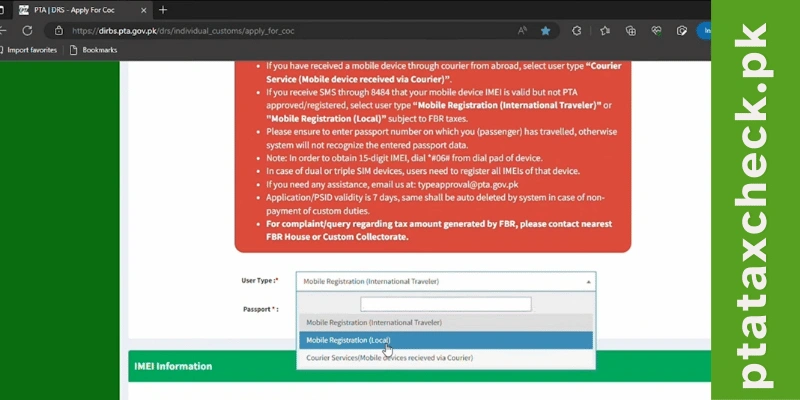Select Courier Services option in list
The width and height of the screenshot is (800, 400).
[446, 358]
